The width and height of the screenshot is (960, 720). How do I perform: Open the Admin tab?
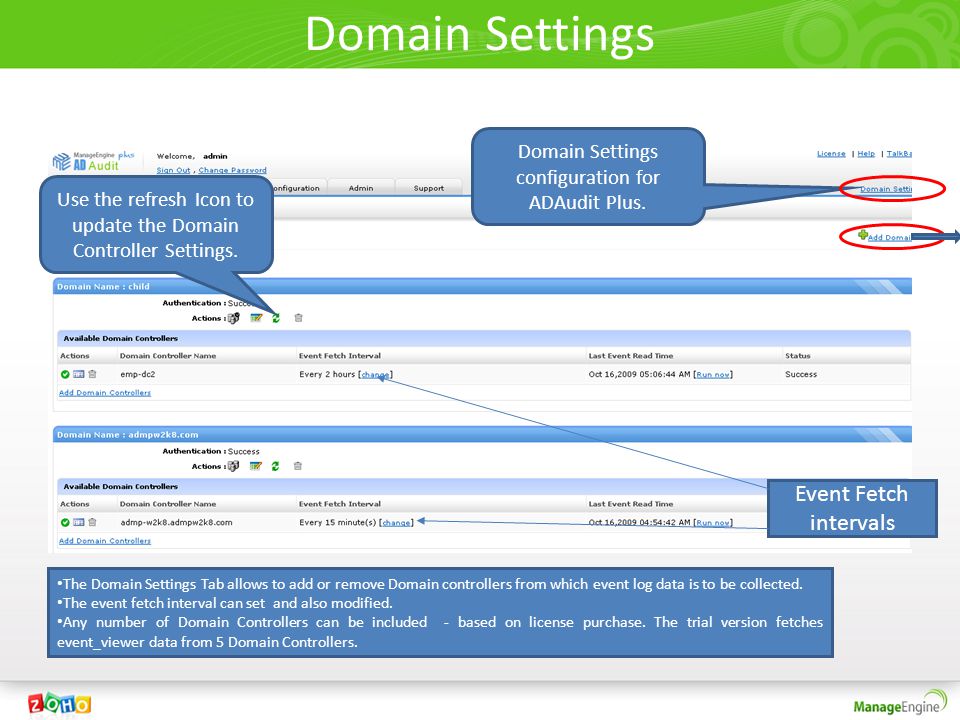(x=361, y=188)
